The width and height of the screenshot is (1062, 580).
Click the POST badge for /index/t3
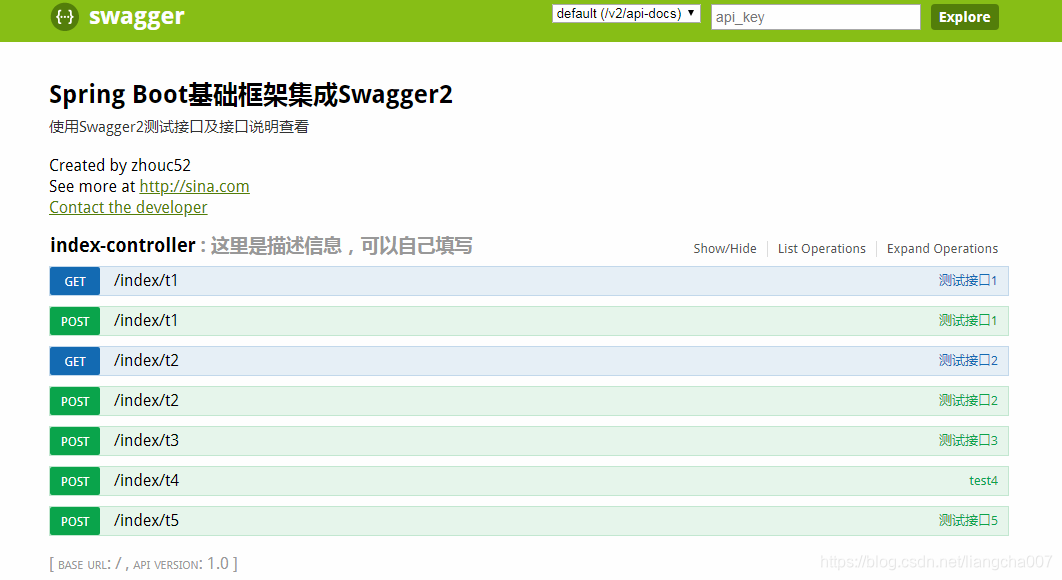75,441
